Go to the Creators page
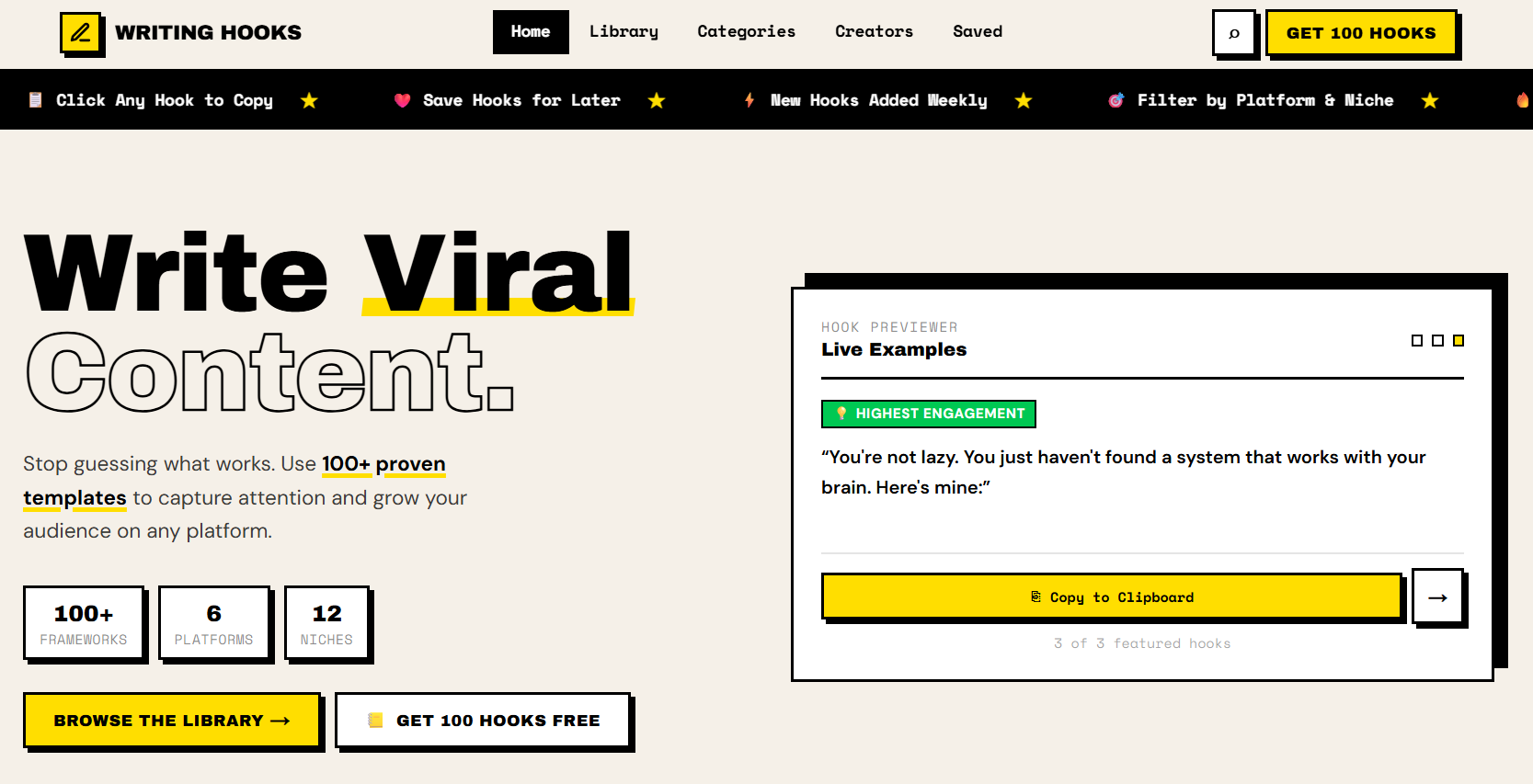The width and height of the screenshot is (1533, 784). click(874, 32)
